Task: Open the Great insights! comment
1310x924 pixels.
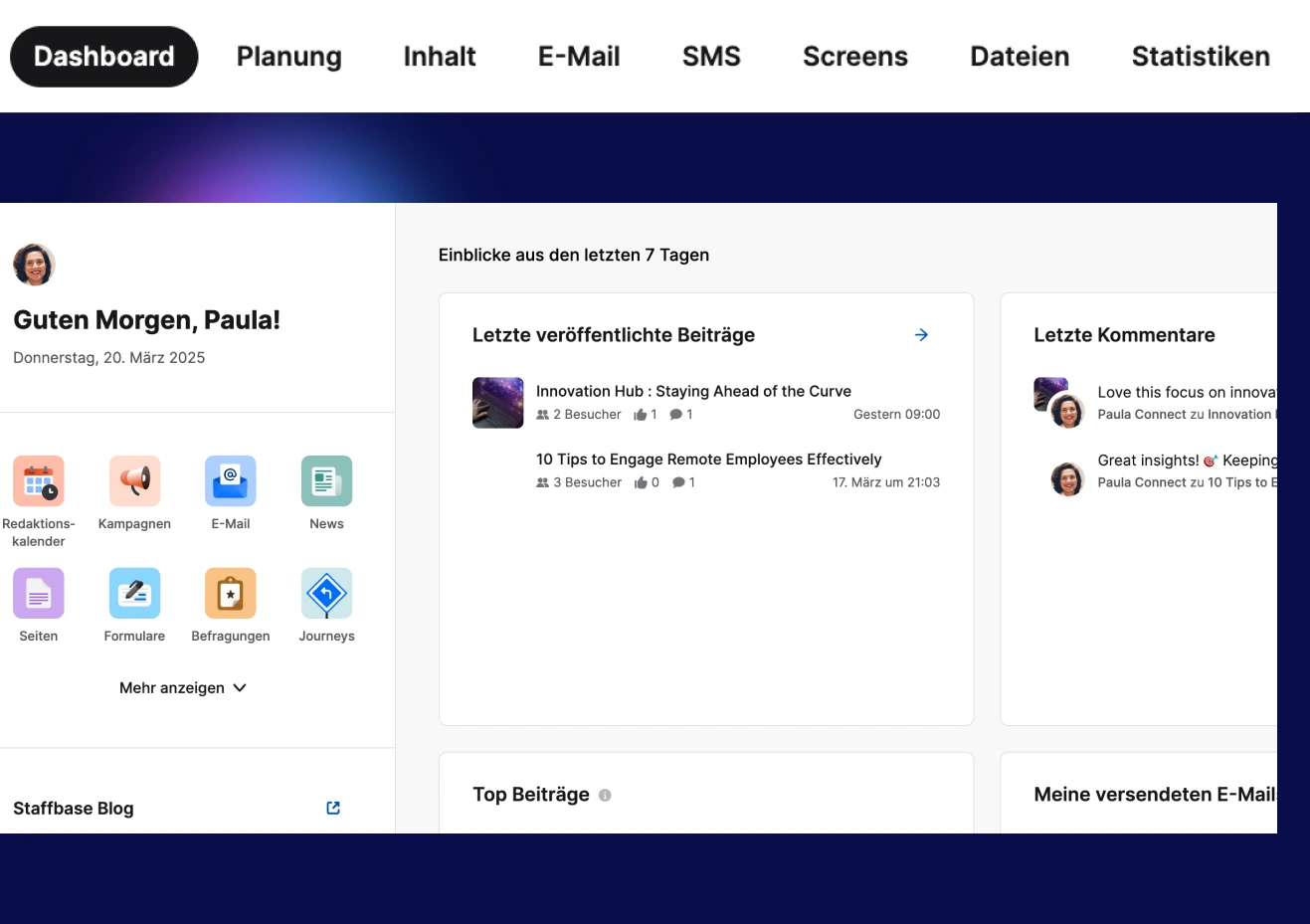Action: (x=1187, y=461)
